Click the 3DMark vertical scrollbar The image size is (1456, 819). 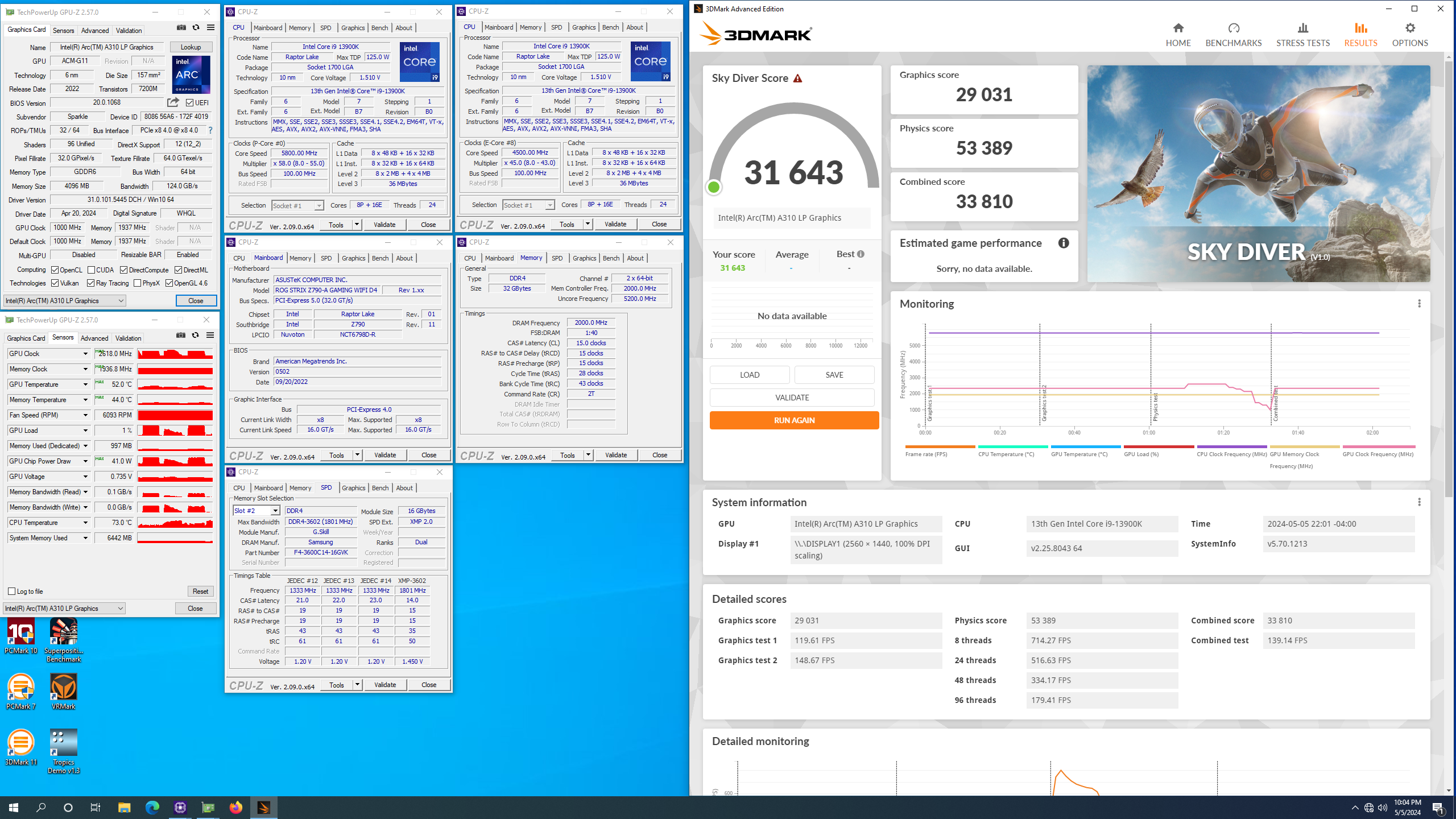click(x=1448, y=279)
